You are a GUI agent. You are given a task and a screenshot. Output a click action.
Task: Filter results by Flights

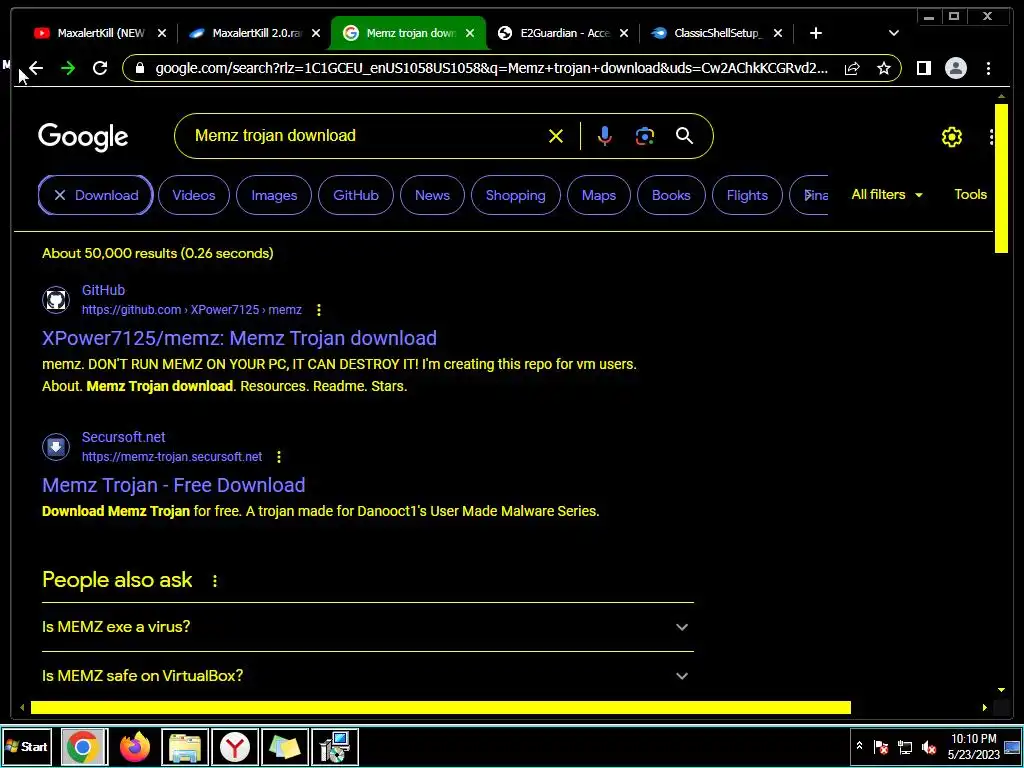747,195
